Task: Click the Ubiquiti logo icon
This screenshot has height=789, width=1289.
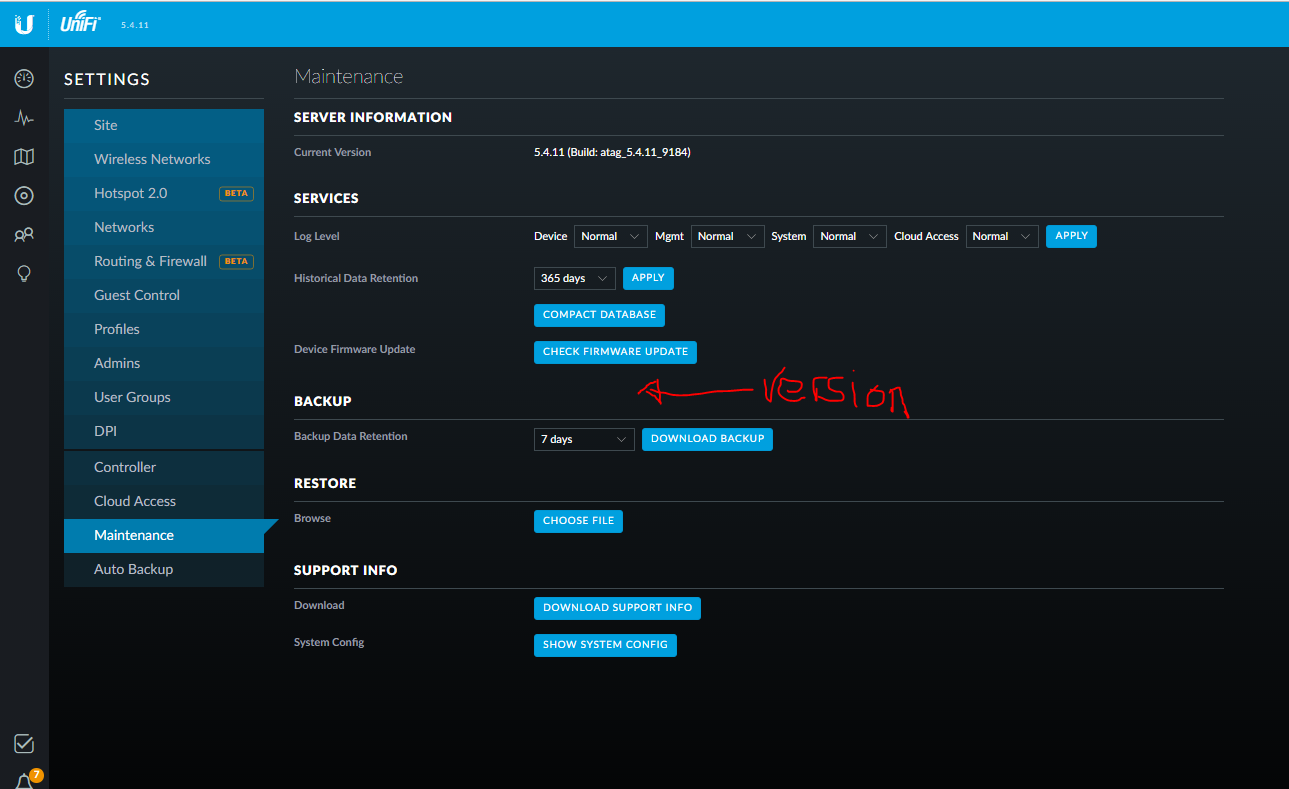Action: coord(24,24)
